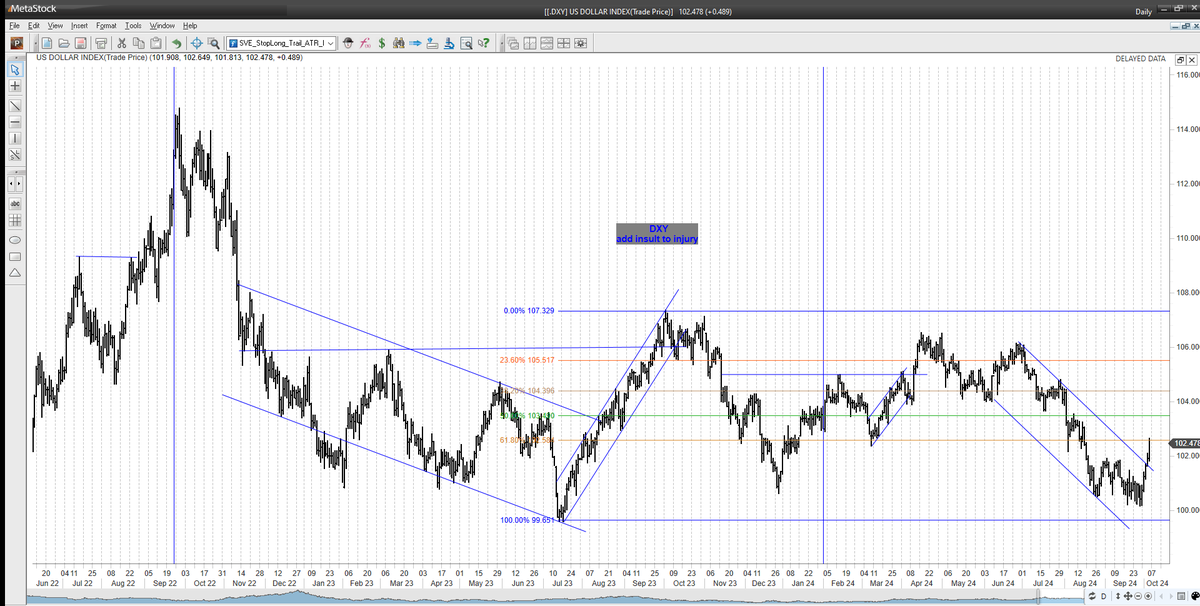The height and width of the screenshot is (606, 1200).
Task: Create a new file with the New icon
Action: click(47, 43)
